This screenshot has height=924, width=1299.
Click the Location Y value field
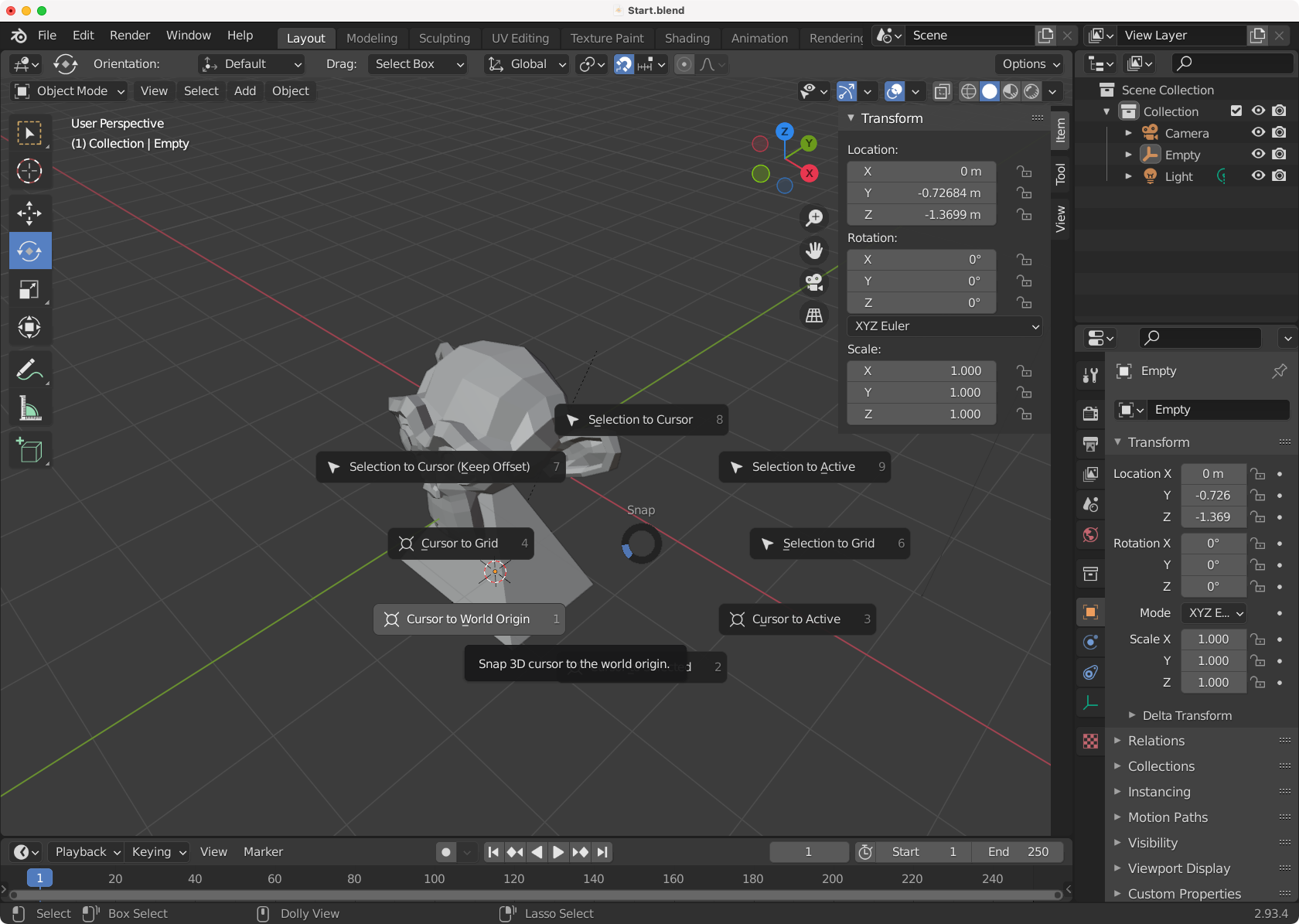[x=921, y=193]
